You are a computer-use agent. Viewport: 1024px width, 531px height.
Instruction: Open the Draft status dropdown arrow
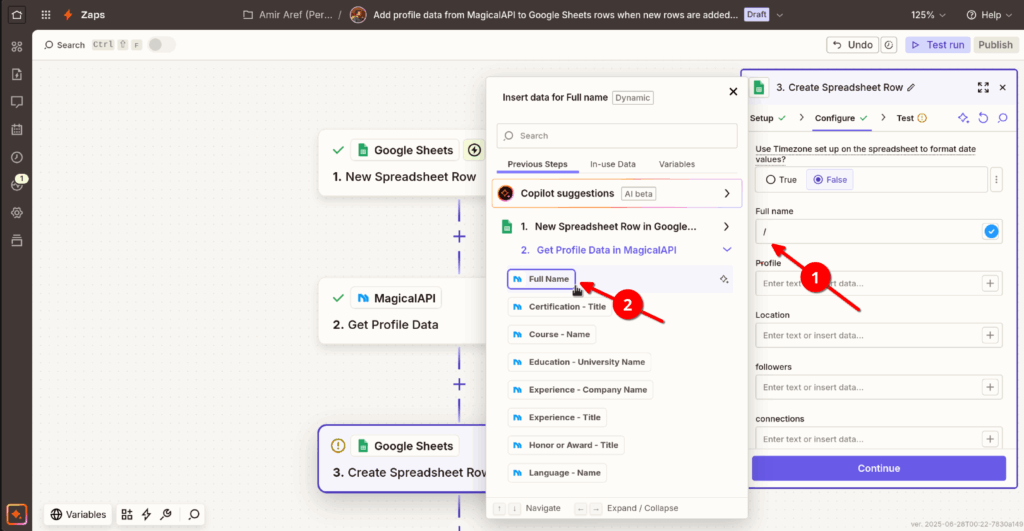click(780, 14)
